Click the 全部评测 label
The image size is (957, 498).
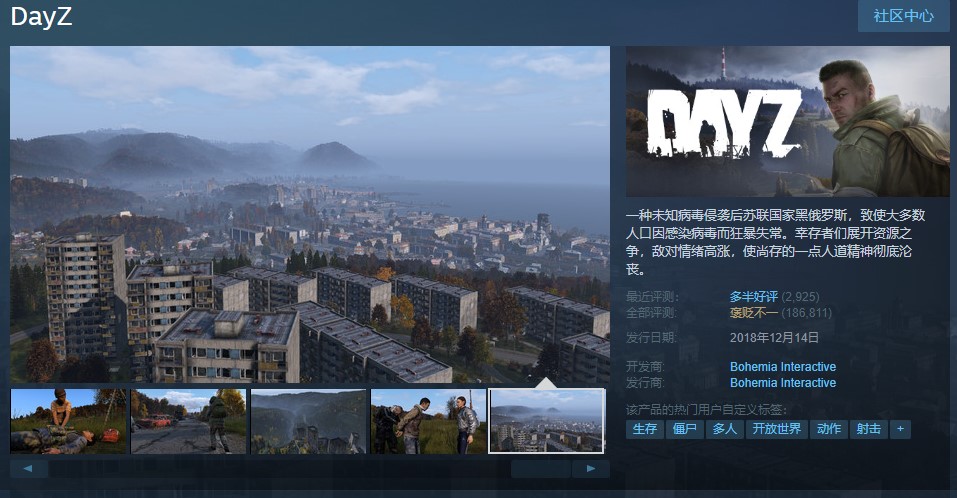pos(652,313)
